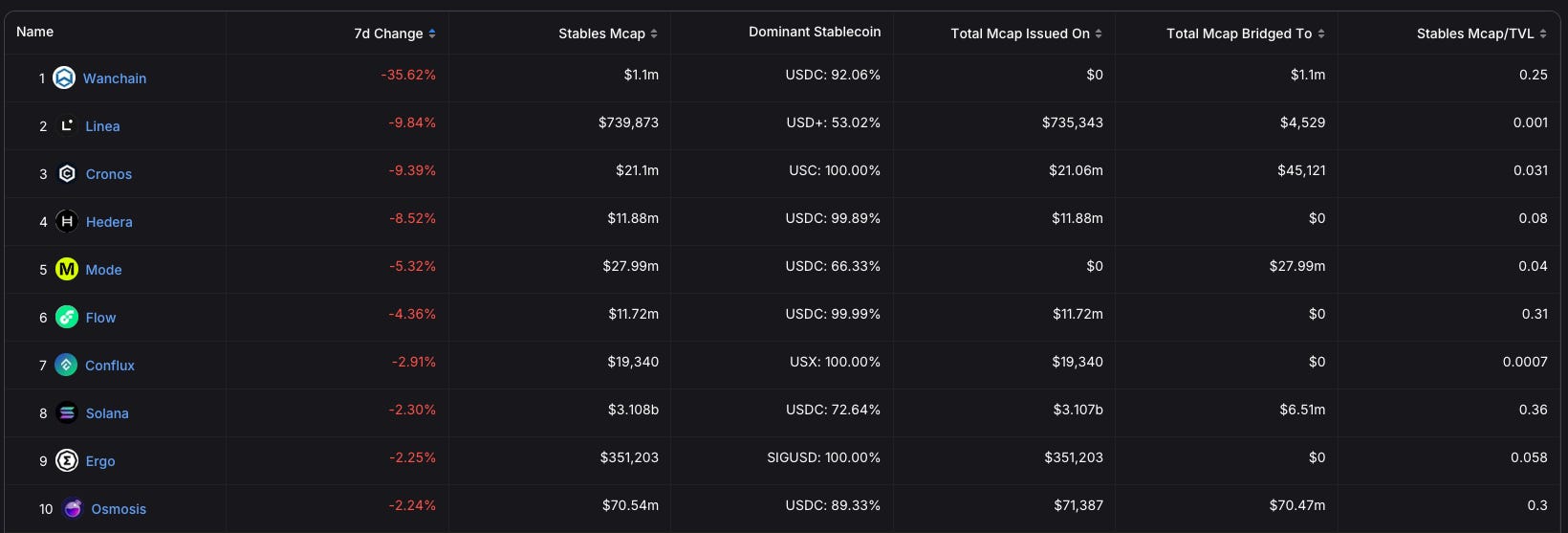The width and height of the screenshot is (1568, 533).
Task: Click the Hedera H logo icon
Action: tap(67, 222)
